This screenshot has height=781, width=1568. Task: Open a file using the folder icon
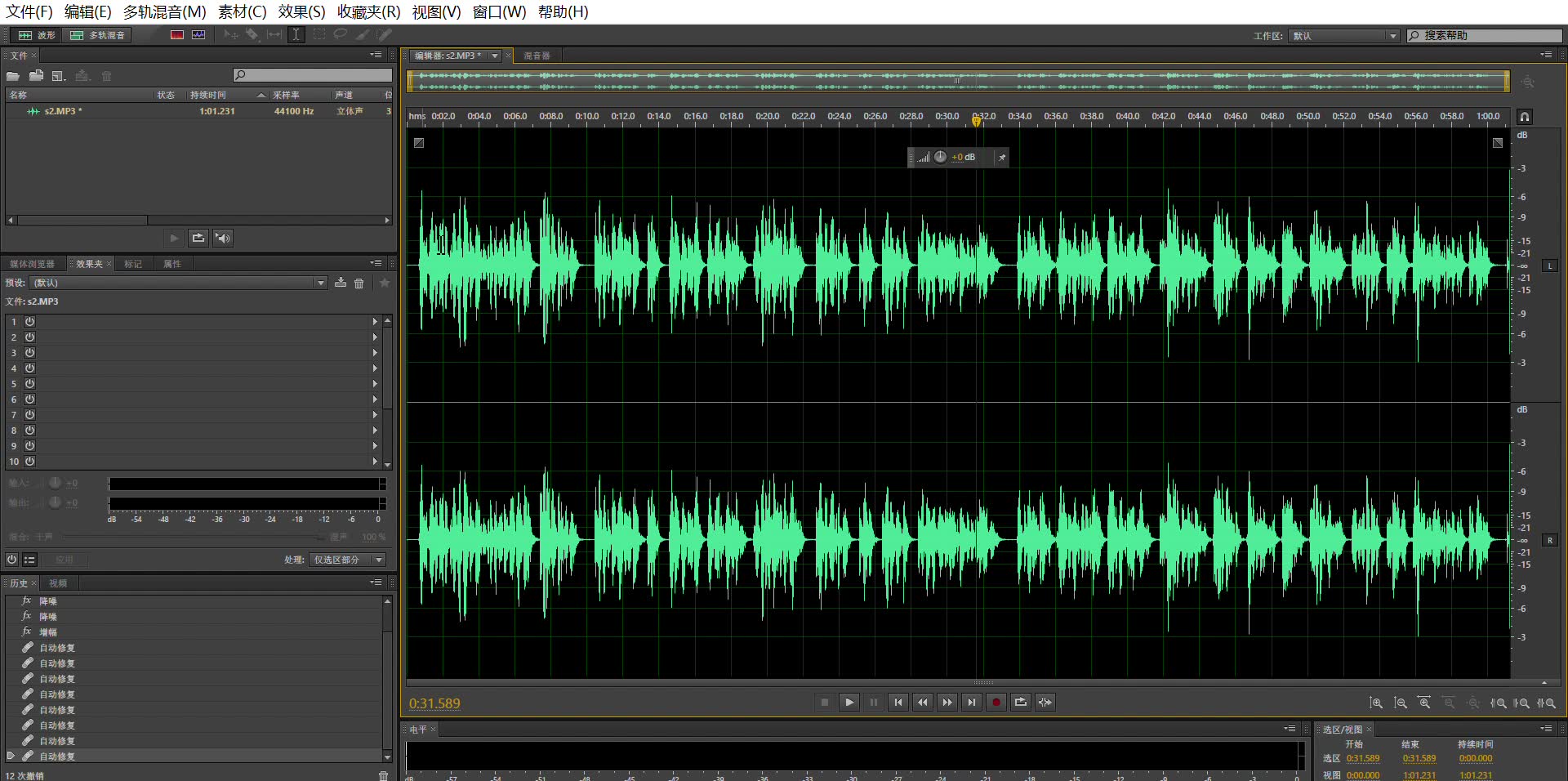tap(13, 75)
